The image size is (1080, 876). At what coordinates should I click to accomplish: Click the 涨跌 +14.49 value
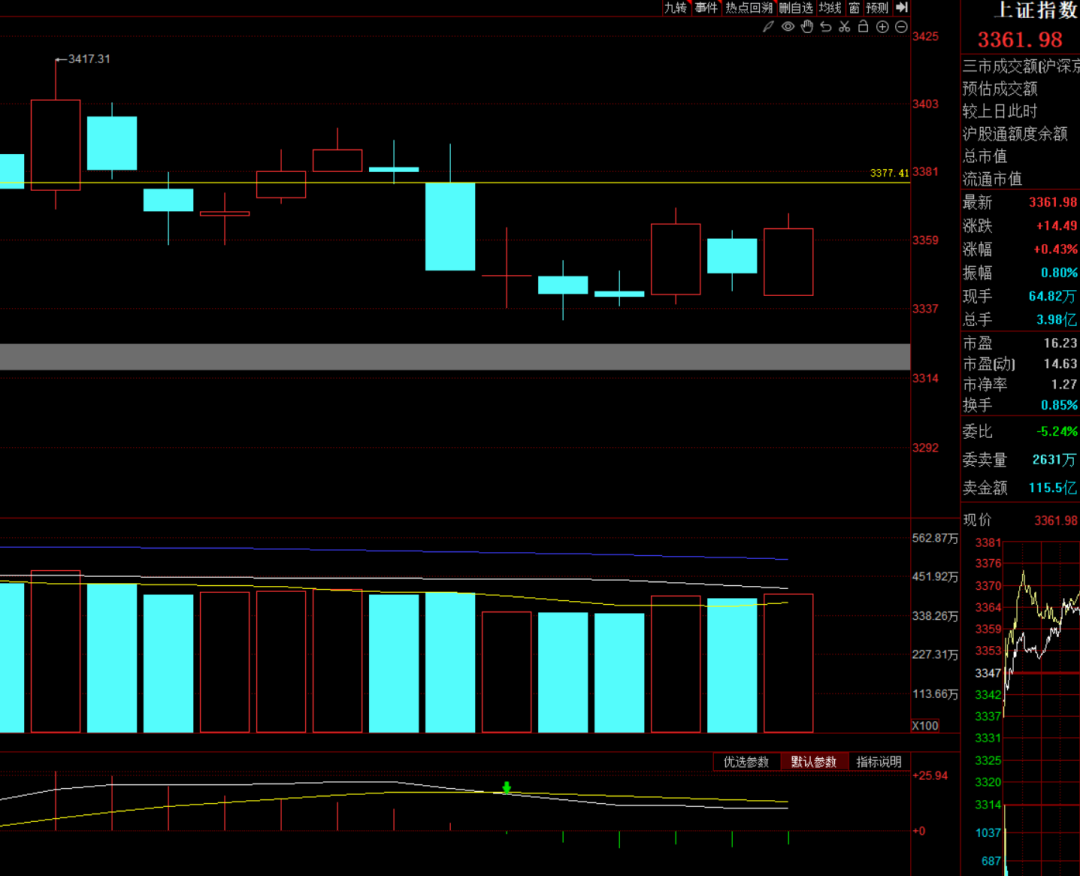point(1056,226)
